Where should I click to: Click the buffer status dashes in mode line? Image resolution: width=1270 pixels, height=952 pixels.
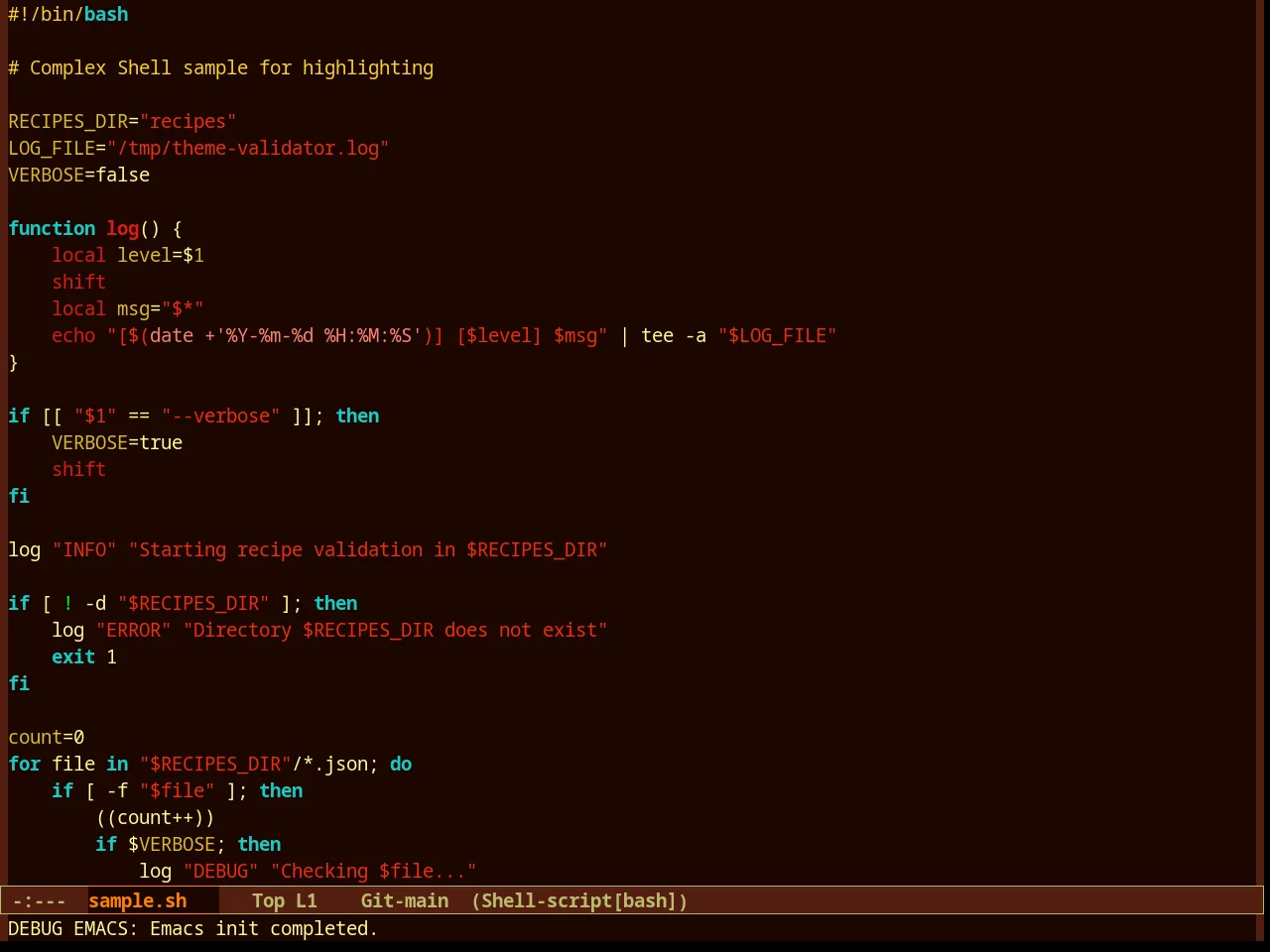[40, 900]
